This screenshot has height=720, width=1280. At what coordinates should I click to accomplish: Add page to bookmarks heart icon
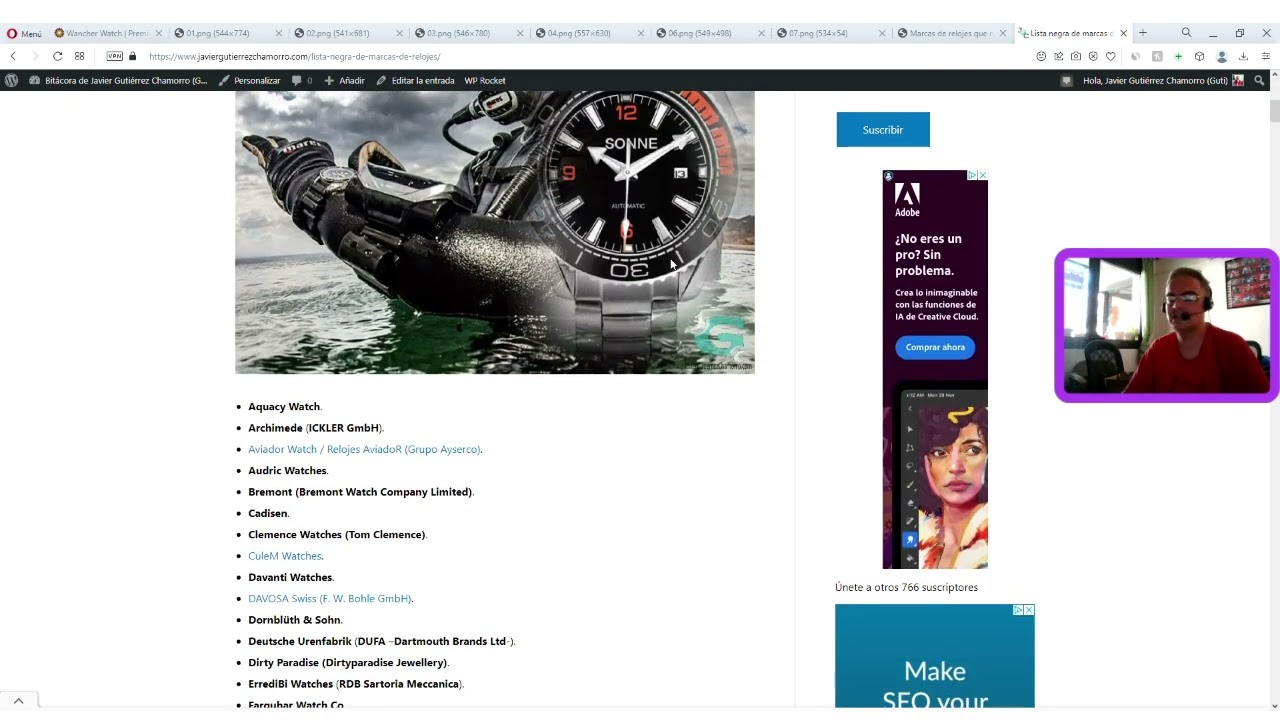pos(1110,56)
